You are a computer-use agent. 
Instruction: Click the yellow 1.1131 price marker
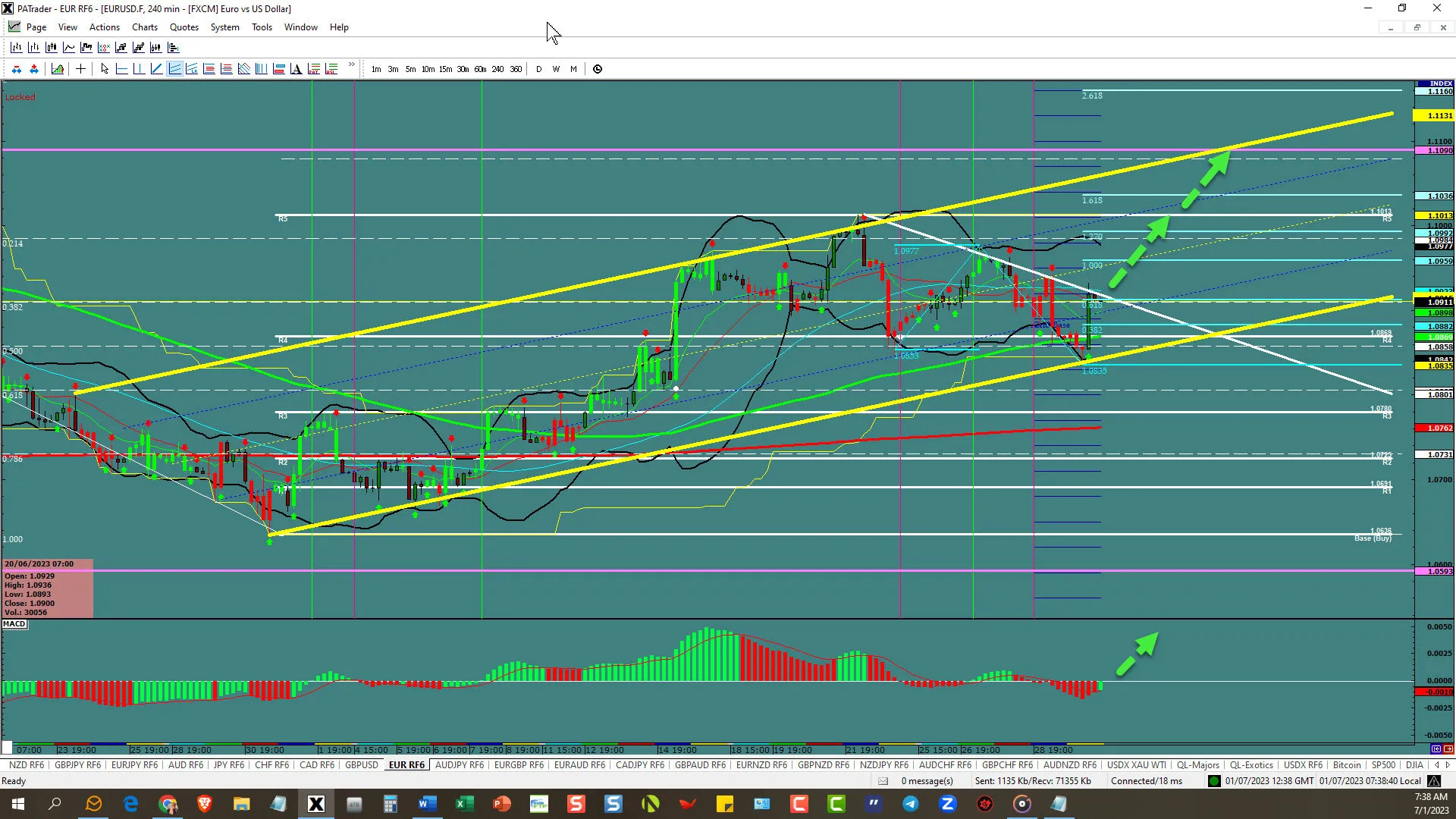(x=1435, y=116)
